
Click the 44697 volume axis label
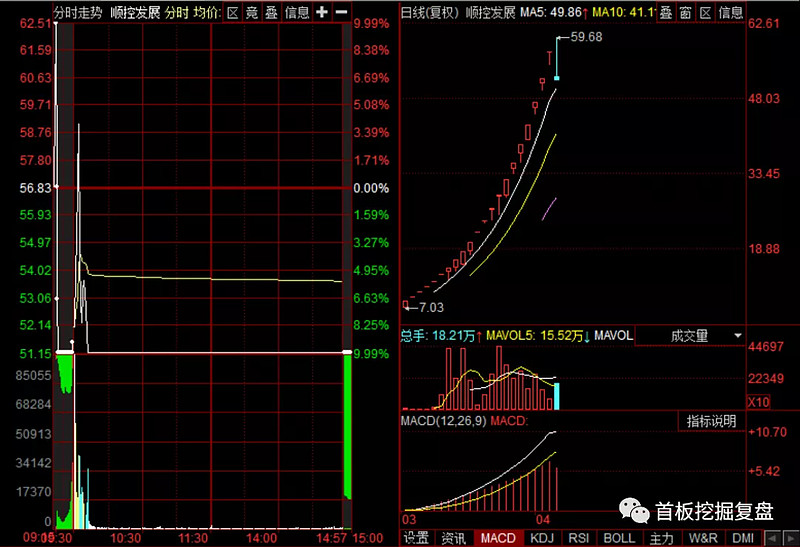point(765,347)
